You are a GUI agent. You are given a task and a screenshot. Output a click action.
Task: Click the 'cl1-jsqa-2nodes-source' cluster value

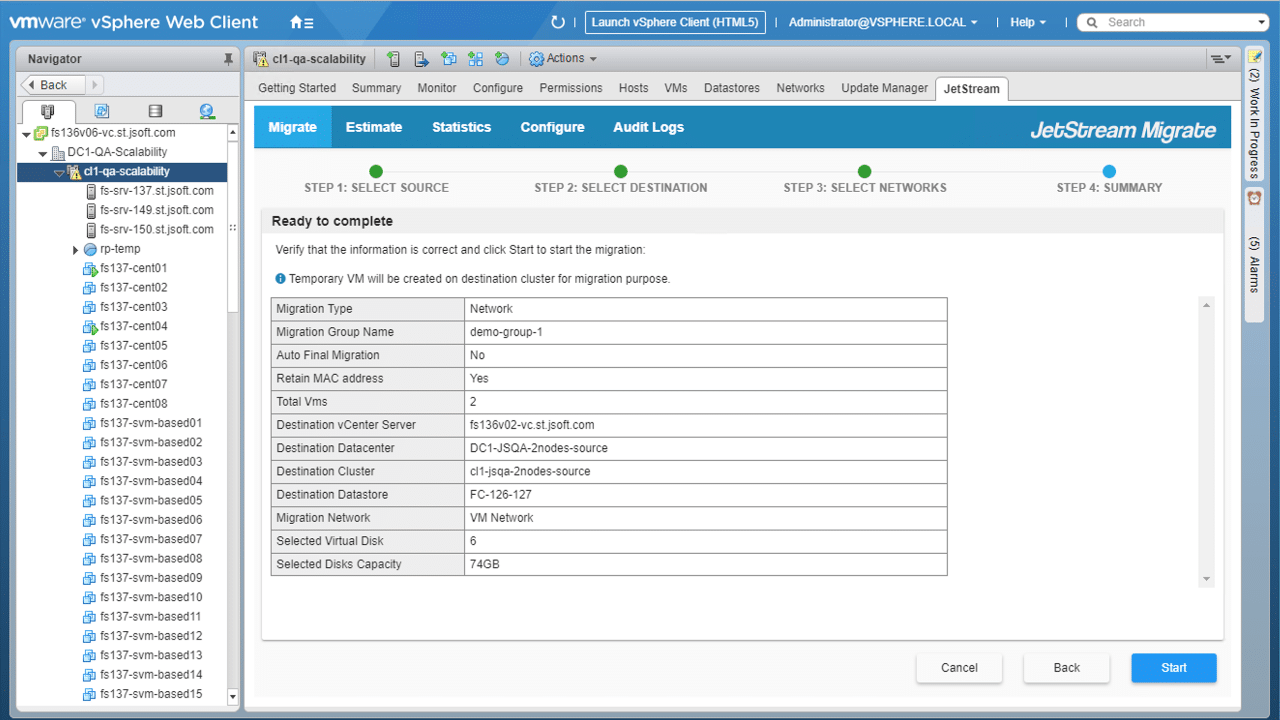click(530, 471)
